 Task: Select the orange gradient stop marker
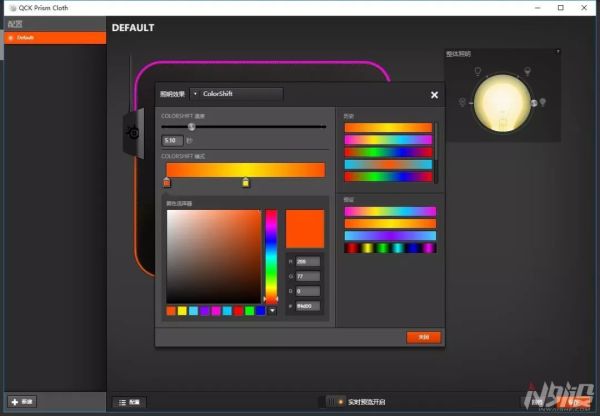click(167, 182)
